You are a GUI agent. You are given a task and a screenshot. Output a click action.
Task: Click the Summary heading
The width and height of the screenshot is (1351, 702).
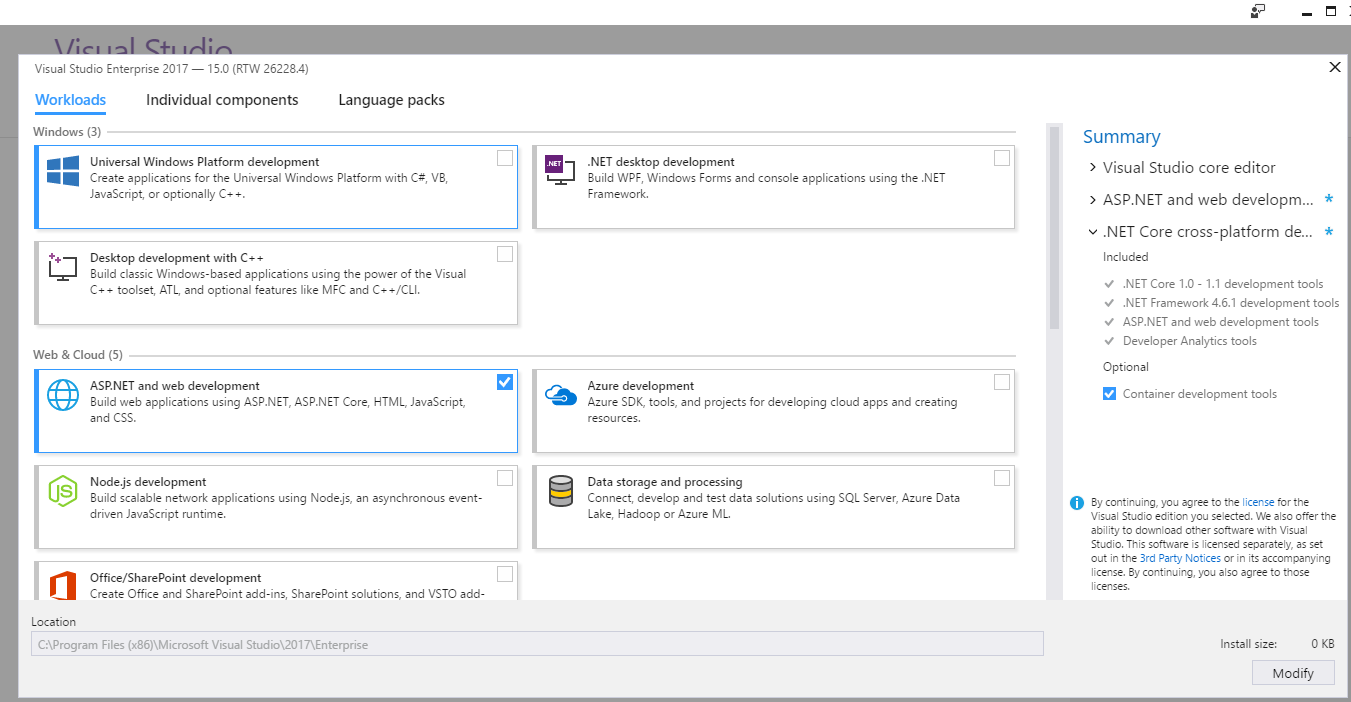coord(1122,137)
